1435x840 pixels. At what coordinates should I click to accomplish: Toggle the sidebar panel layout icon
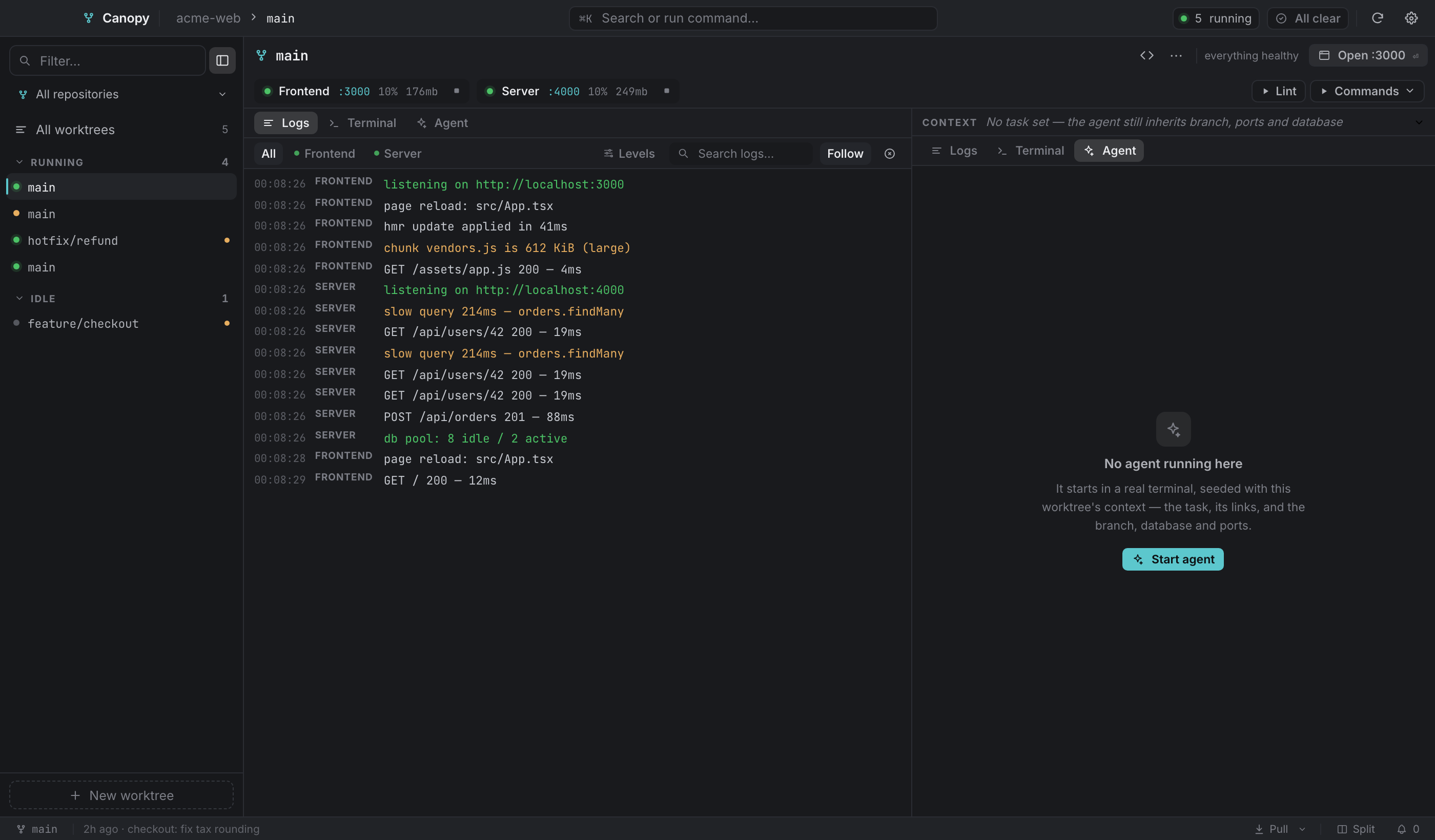pos(222,60)
